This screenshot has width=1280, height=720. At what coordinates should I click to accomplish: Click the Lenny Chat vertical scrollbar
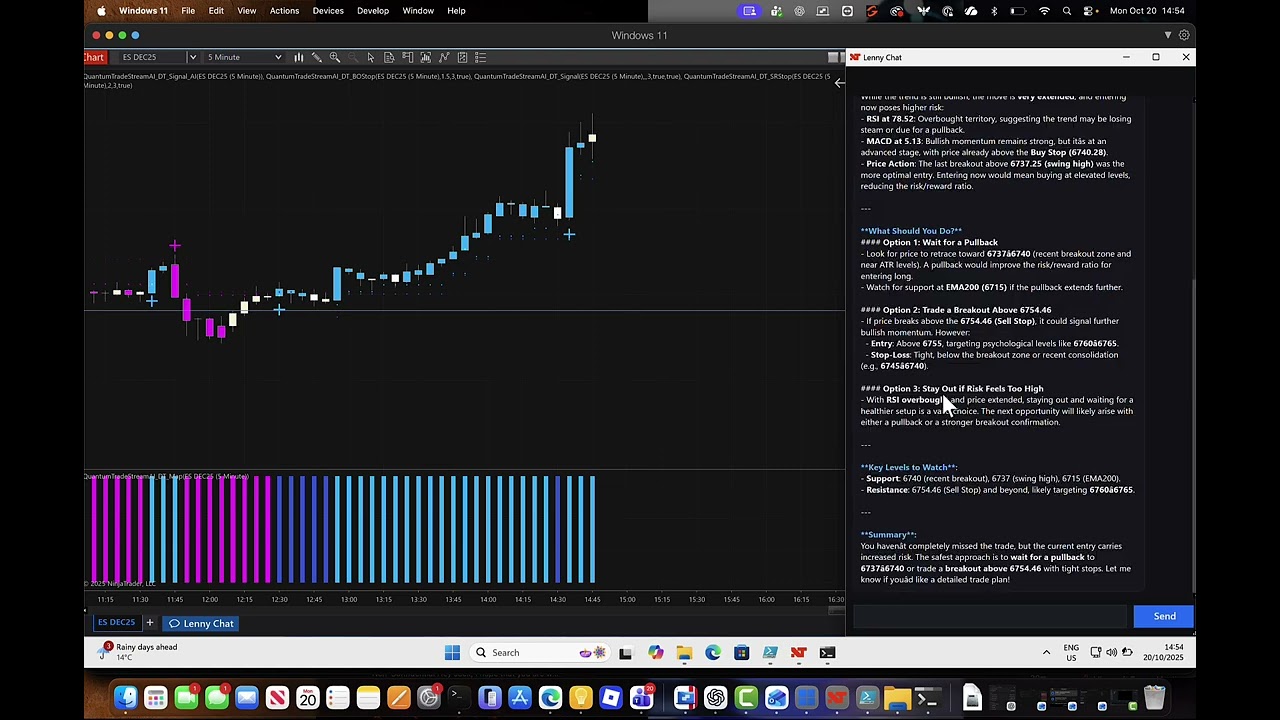click(1193, 430)
